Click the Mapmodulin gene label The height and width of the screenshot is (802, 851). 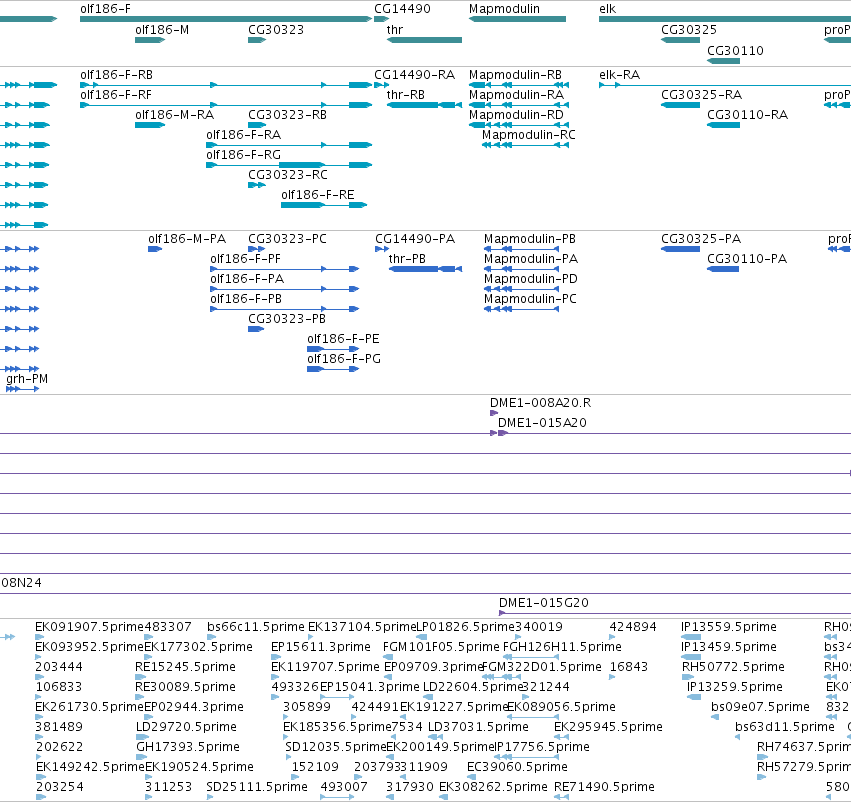click(504, 9)
